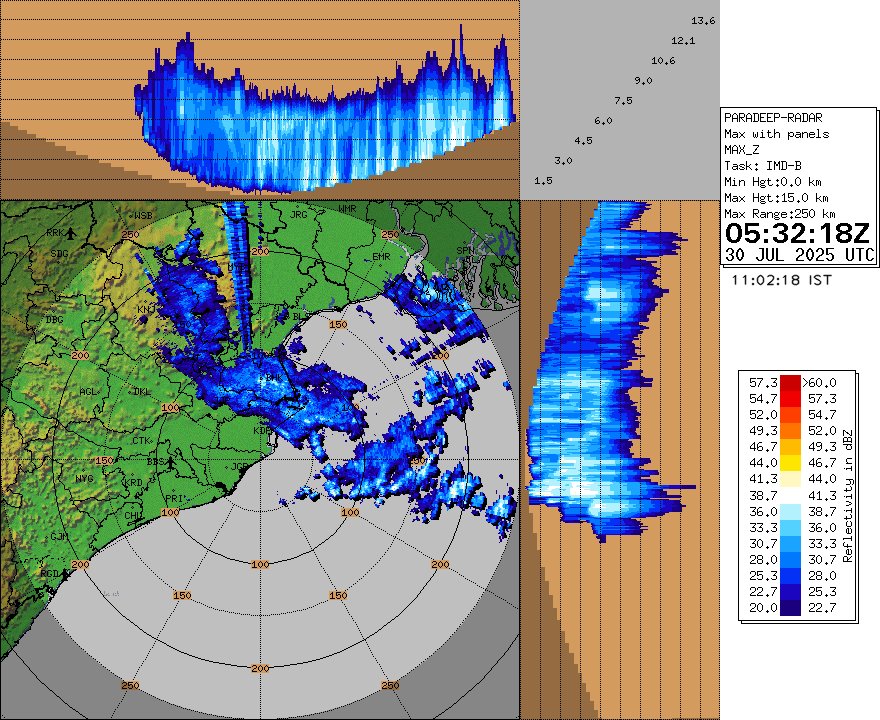This screenshot has height=720, width=880.
Task: Click the KNJ station label
Action: (145, 310)
